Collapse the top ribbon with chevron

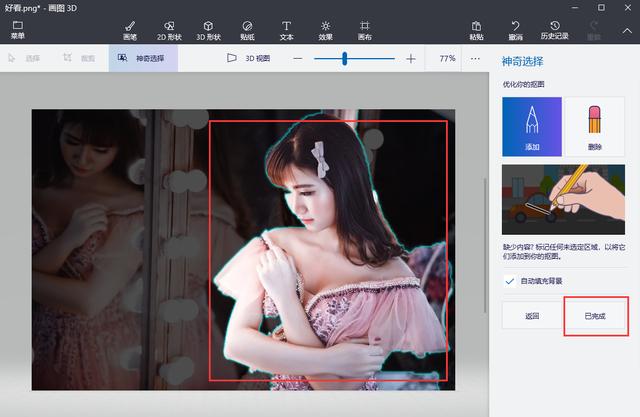coord(627,31)
